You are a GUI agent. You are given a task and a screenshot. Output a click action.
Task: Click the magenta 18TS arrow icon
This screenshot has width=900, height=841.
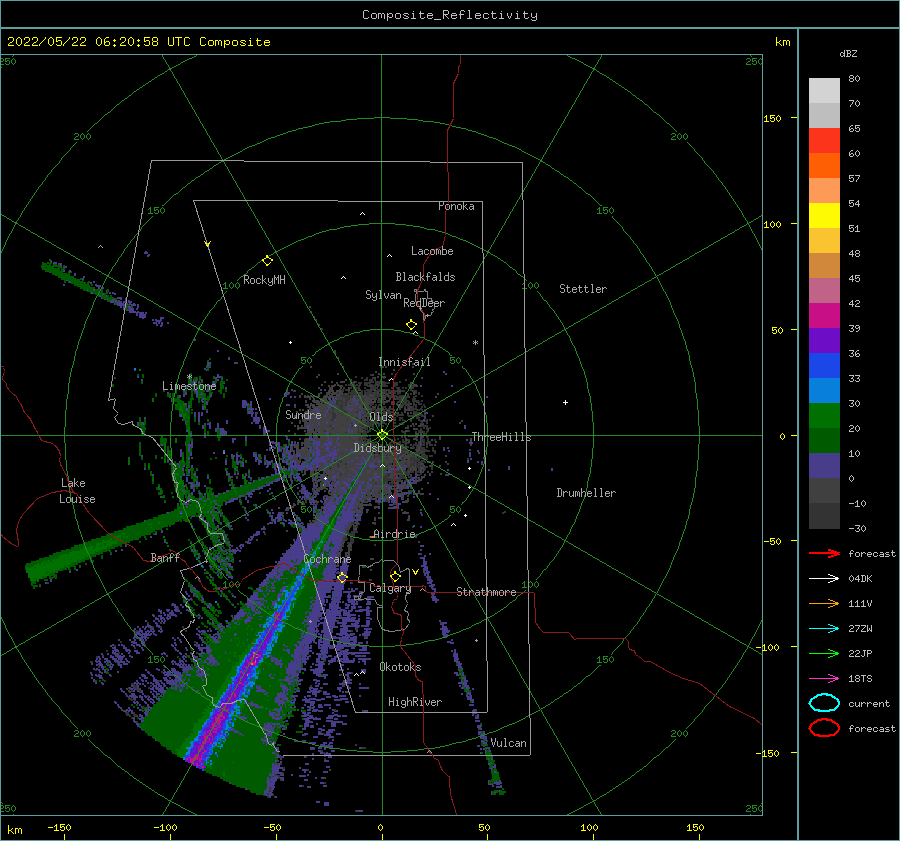[824, 679]
